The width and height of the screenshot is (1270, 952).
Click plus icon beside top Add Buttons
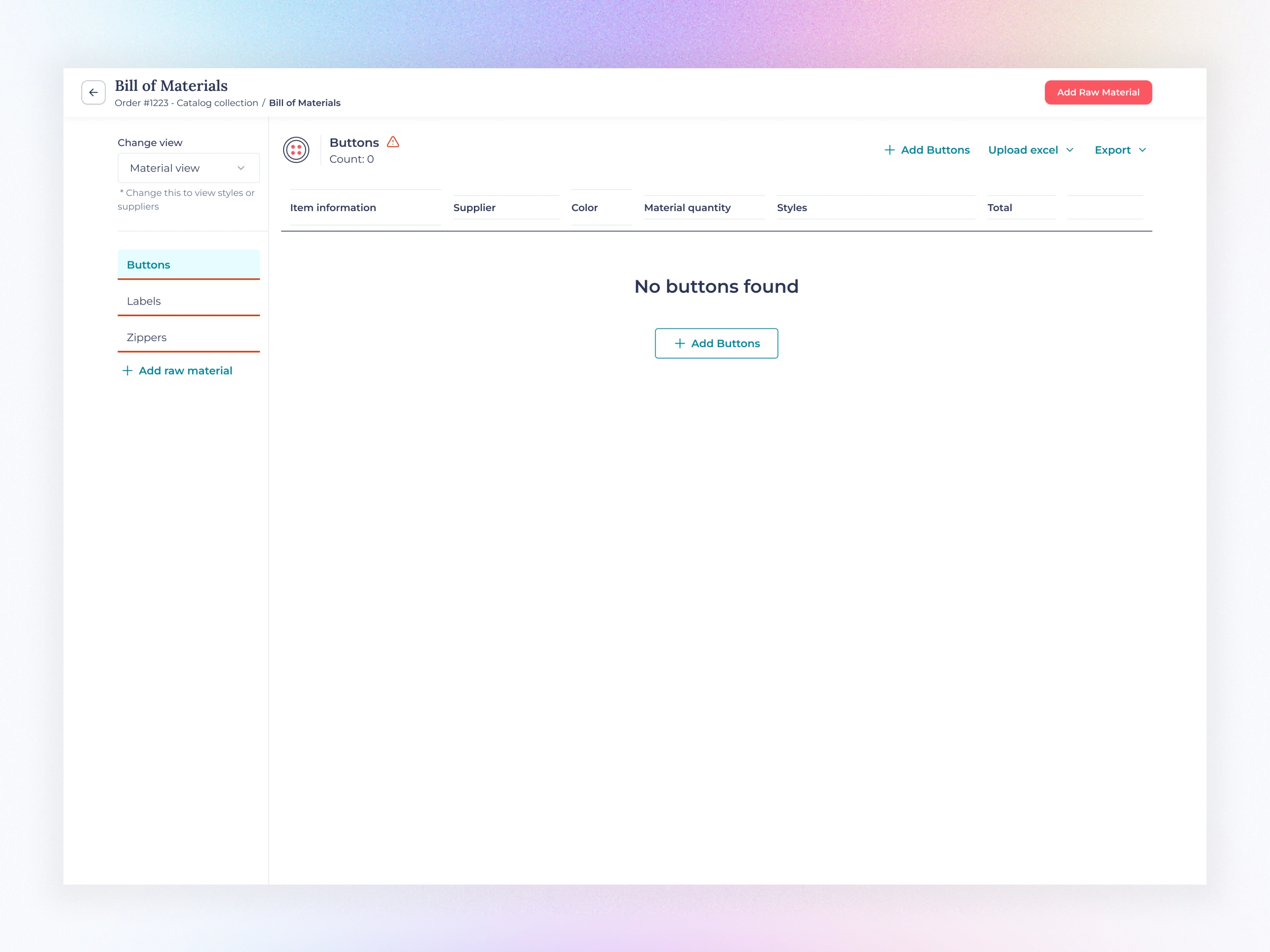point(889,150)
